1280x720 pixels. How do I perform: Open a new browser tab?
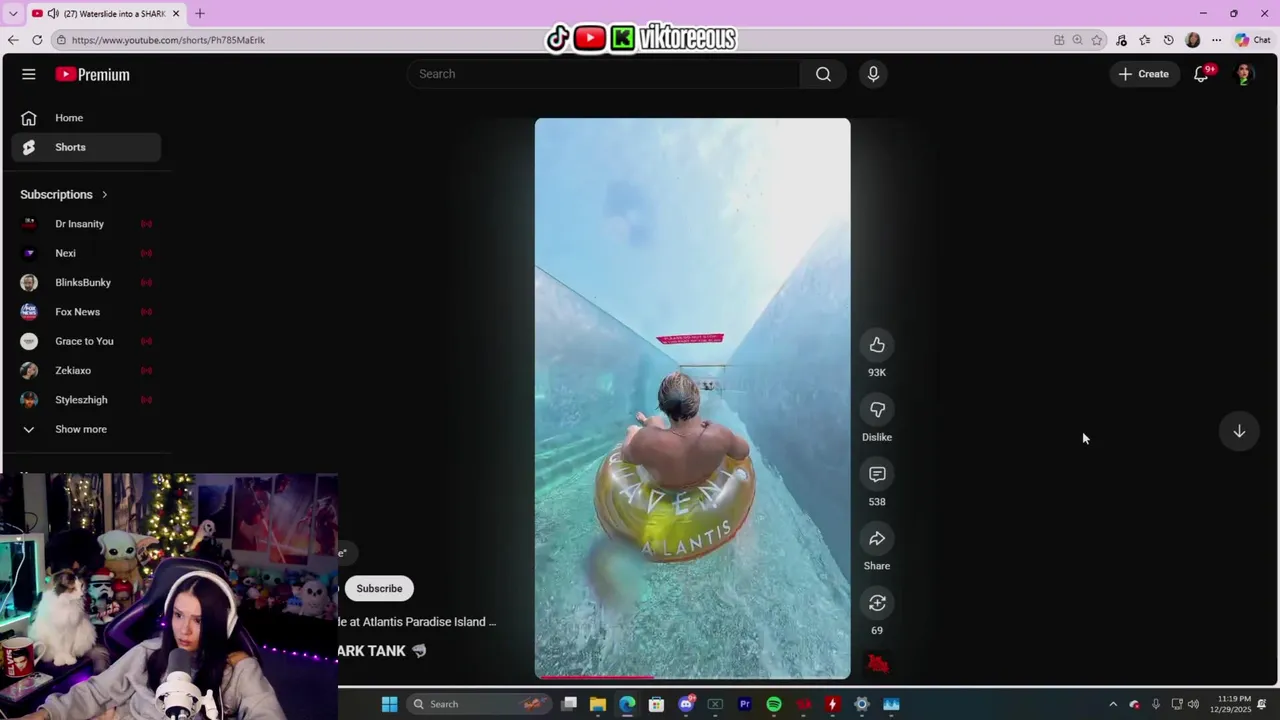click(200, 13)
